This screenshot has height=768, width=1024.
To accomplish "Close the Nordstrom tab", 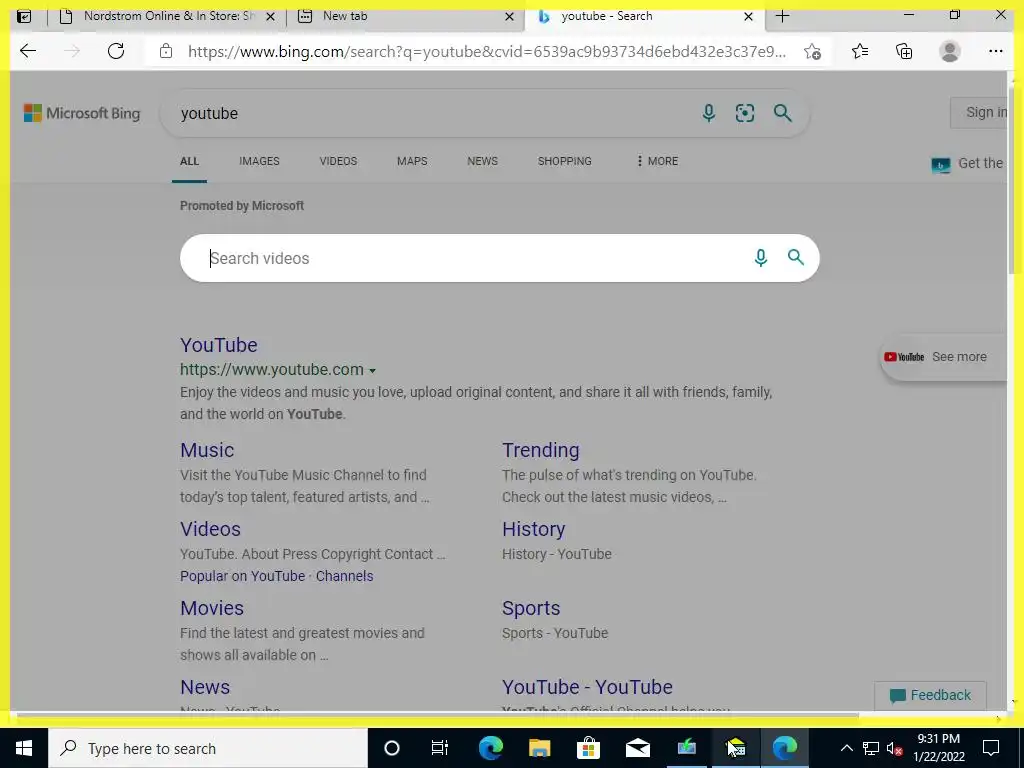I will click(x=270, y=17).
